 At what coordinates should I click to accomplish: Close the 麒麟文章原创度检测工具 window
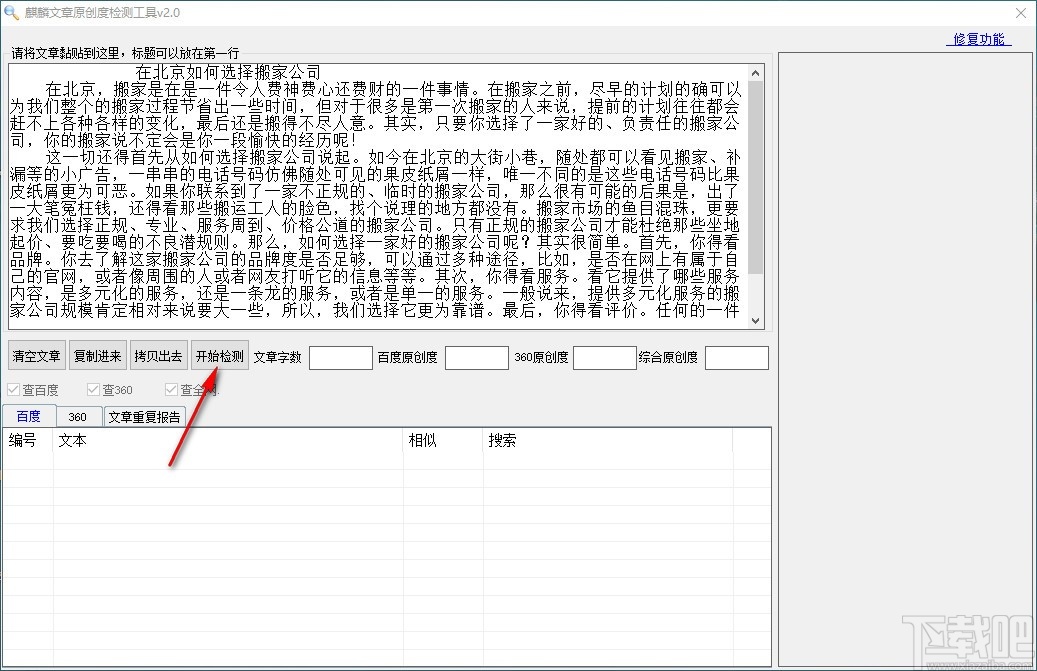point(1020,13)
